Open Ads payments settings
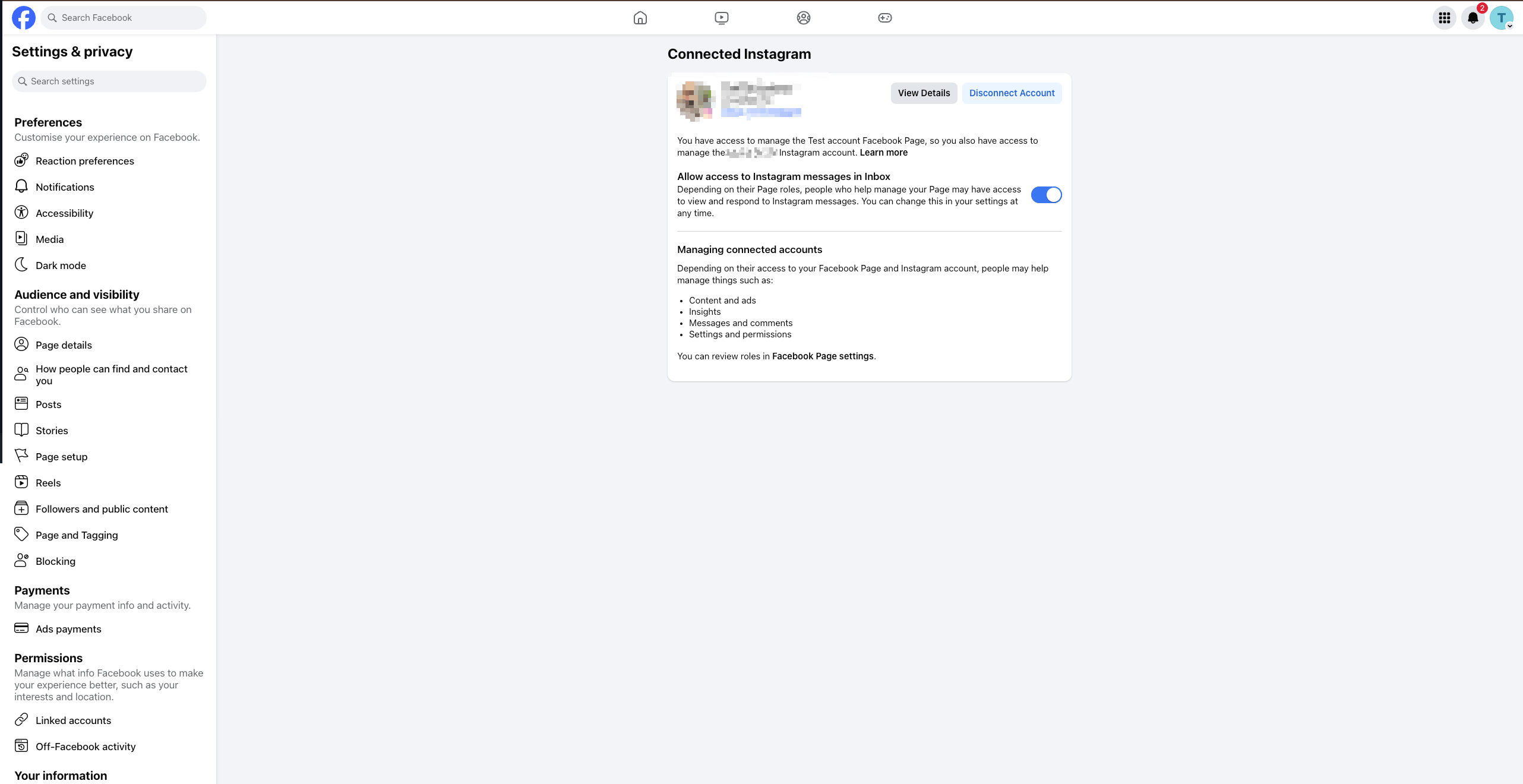1523x784 pixels. click(109, 629)
